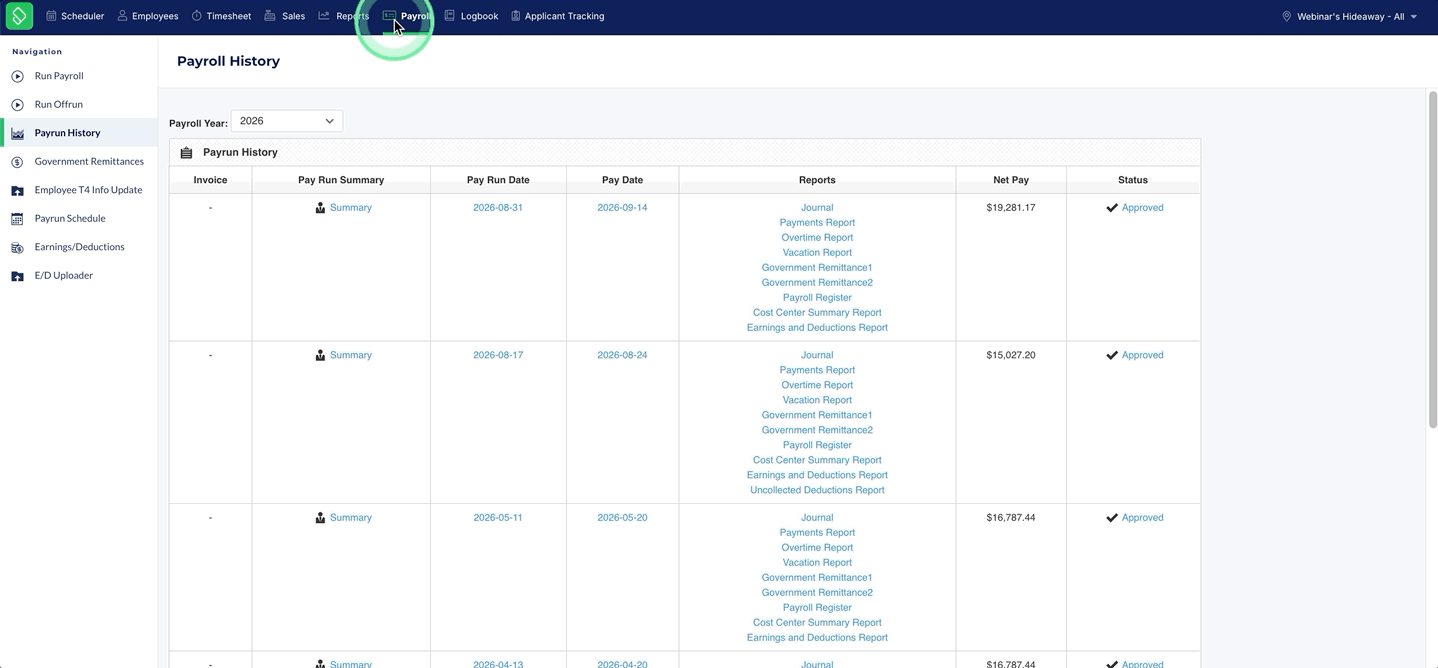Expand the Webinar's Hideaway location selector
The height and width of the screenshot is (668, 1438).
click(1350, 16)
